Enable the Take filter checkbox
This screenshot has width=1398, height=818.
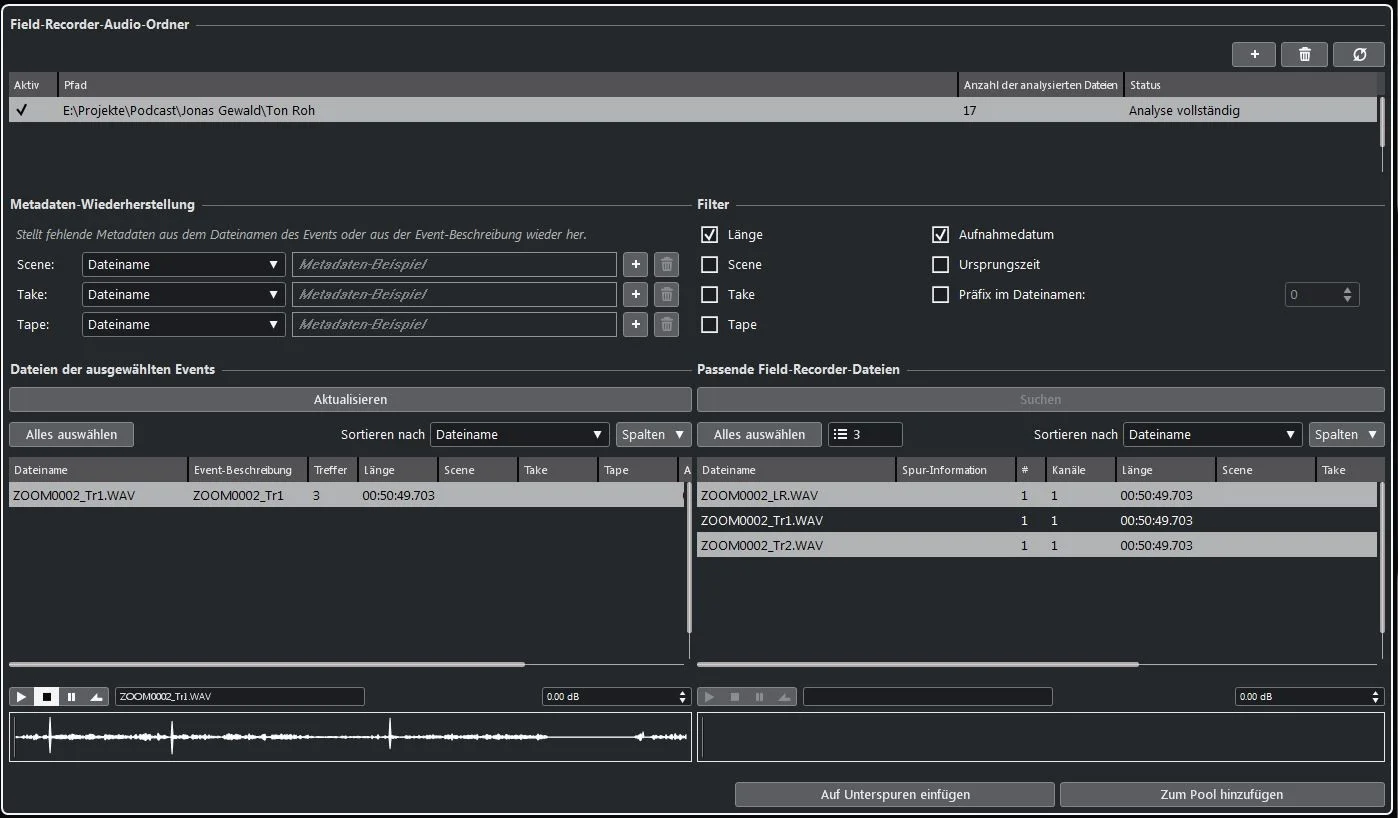tap(710, 294)
